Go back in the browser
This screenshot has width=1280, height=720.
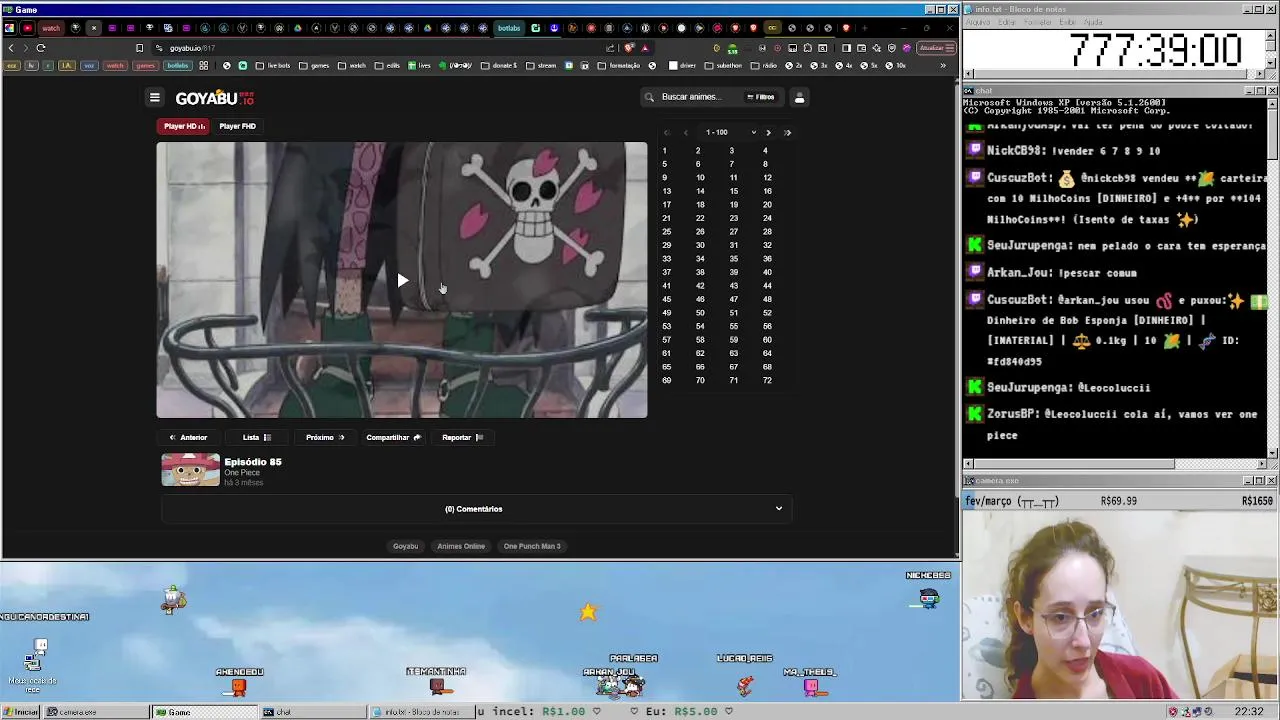point(11,48)
